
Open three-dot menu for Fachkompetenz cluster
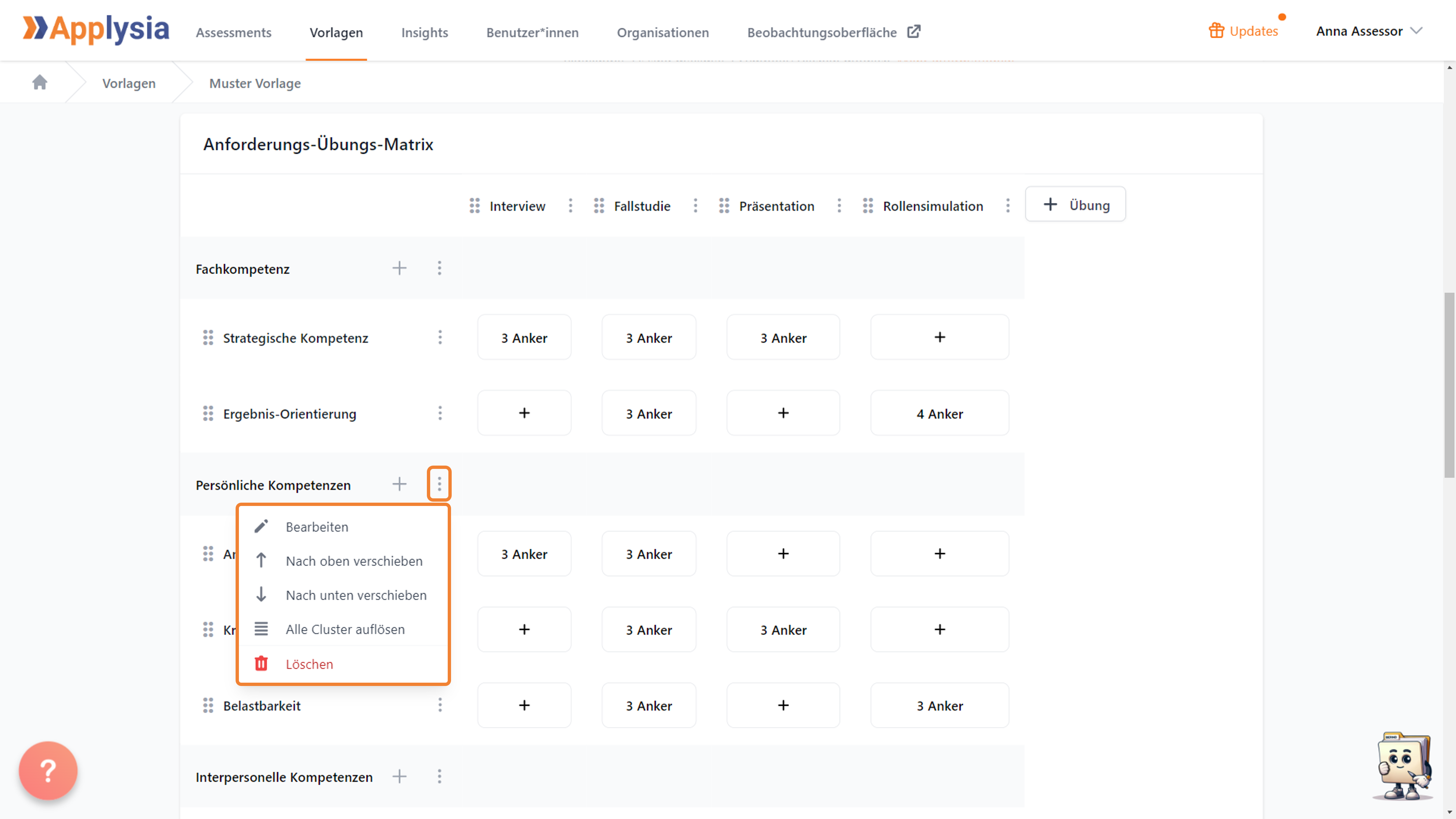[x=439, y=268]
